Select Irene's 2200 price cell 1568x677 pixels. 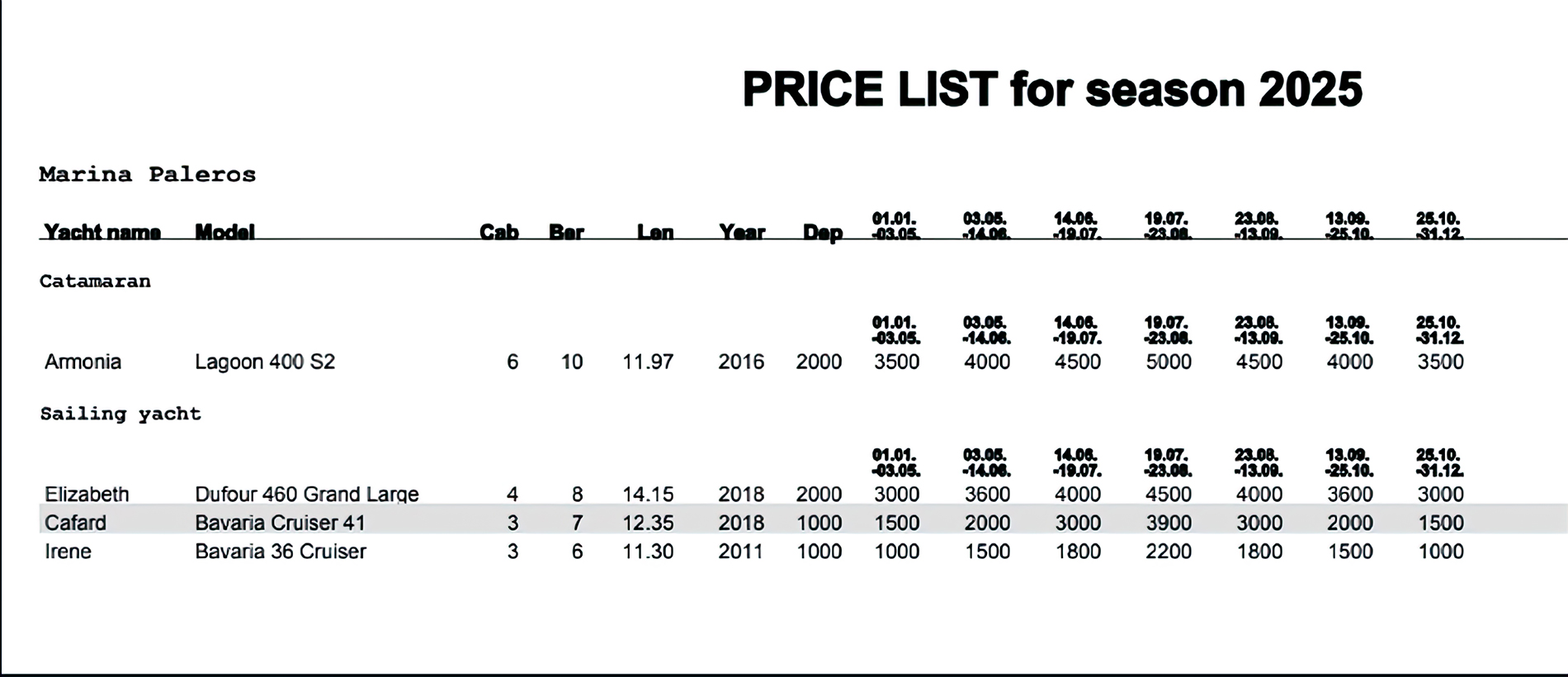[x=1169, y=552]
